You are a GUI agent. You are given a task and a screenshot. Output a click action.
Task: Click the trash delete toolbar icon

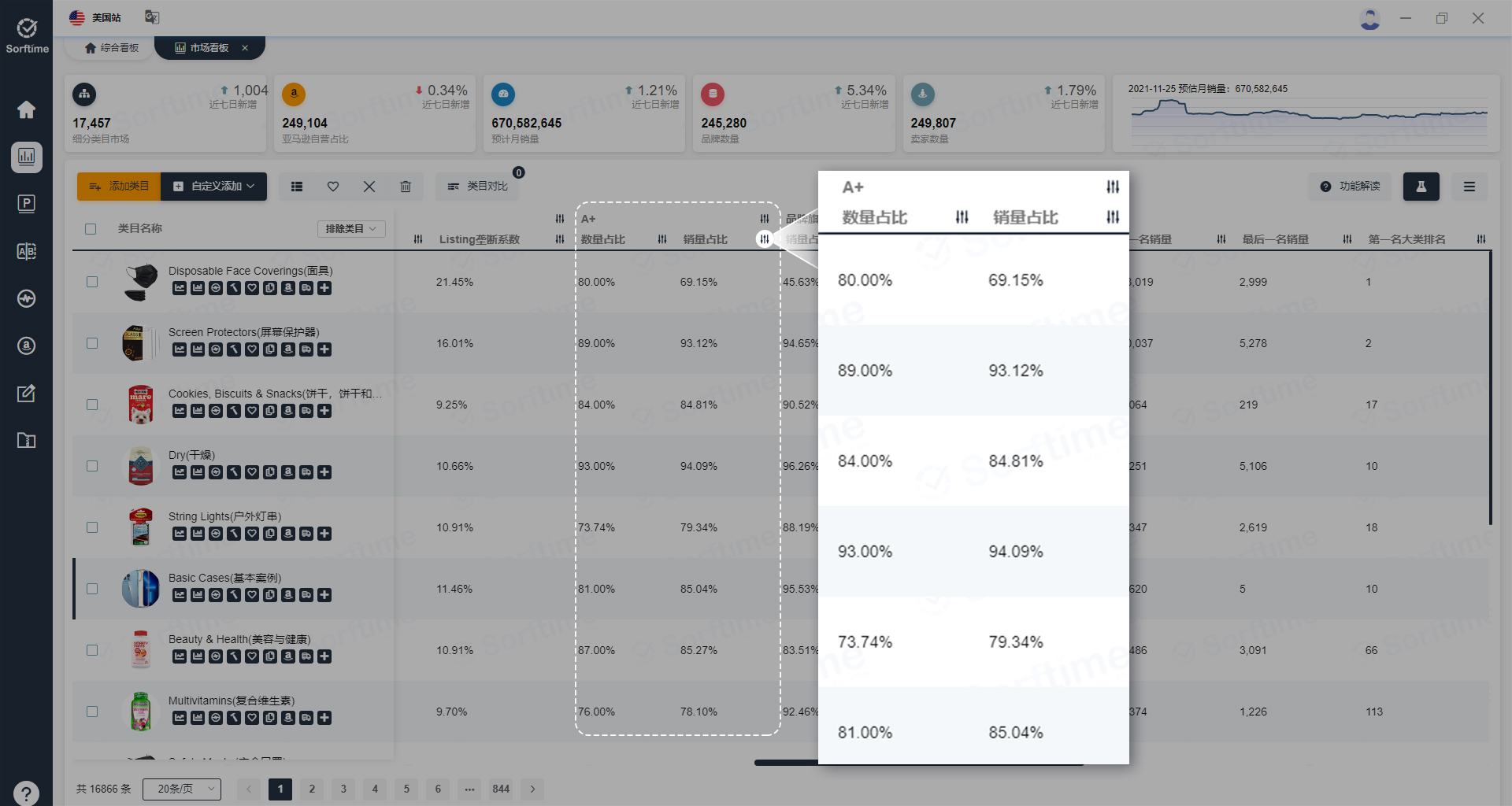406,187
